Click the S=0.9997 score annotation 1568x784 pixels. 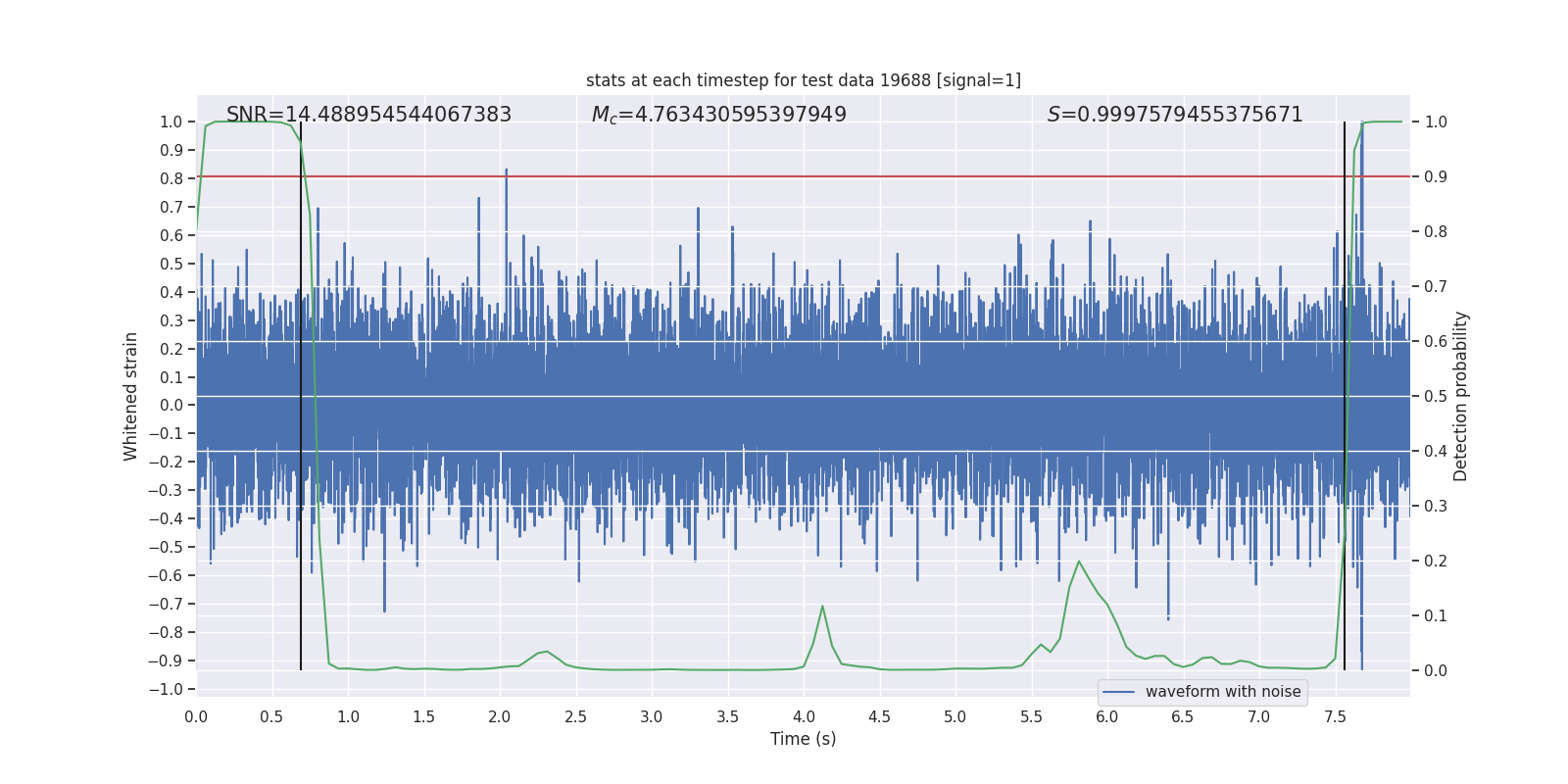1174,115
